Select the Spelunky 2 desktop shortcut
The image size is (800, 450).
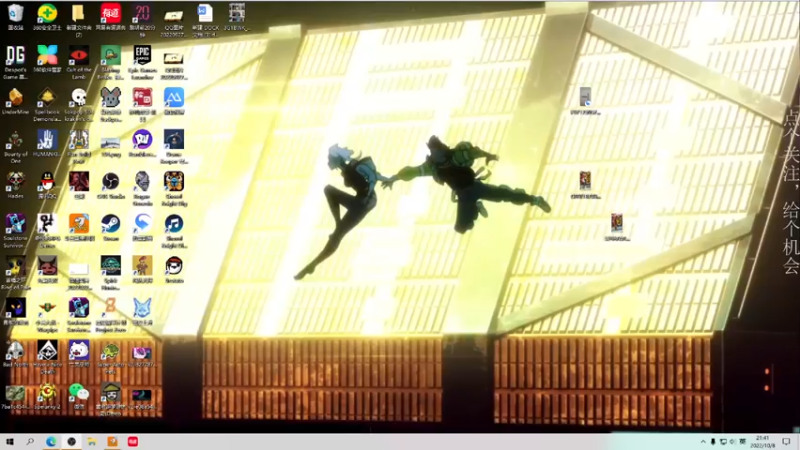47,396
